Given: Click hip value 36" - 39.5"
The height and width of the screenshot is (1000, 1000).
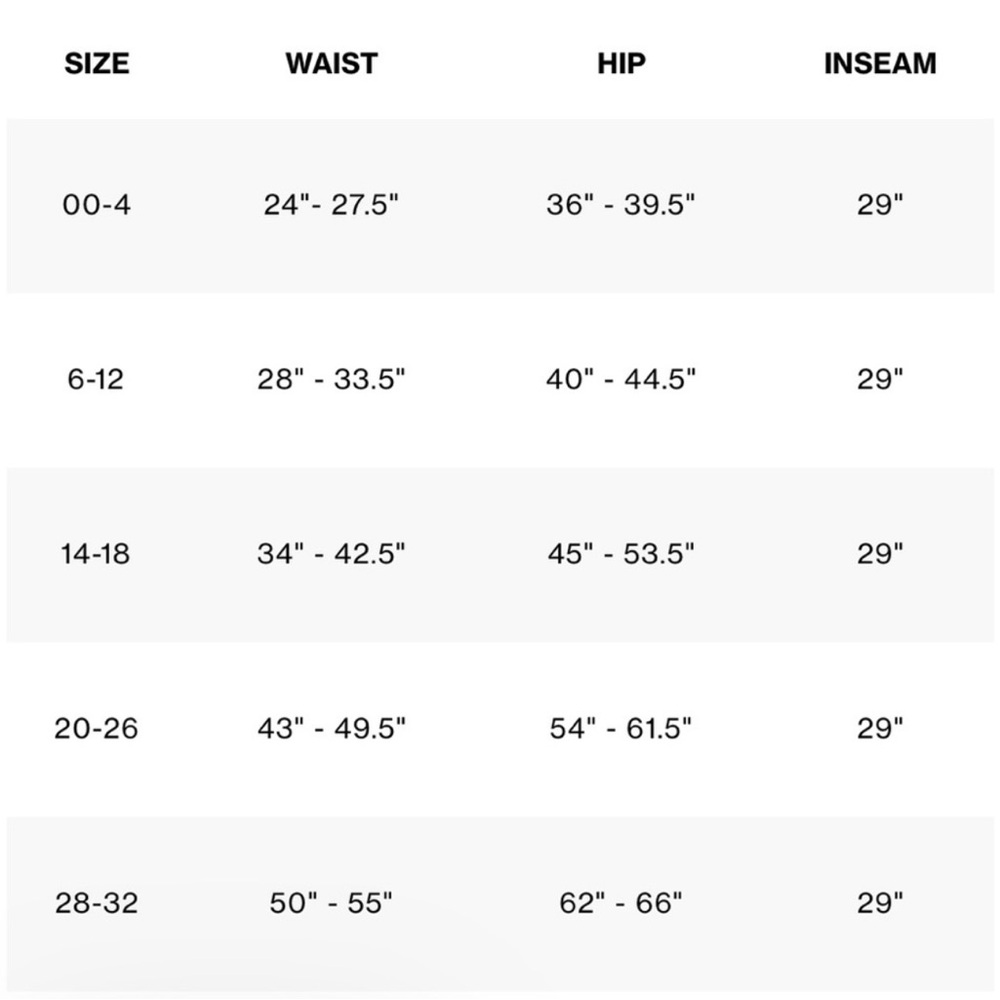Looking at the screenshot, I should (x=620, y=205).
